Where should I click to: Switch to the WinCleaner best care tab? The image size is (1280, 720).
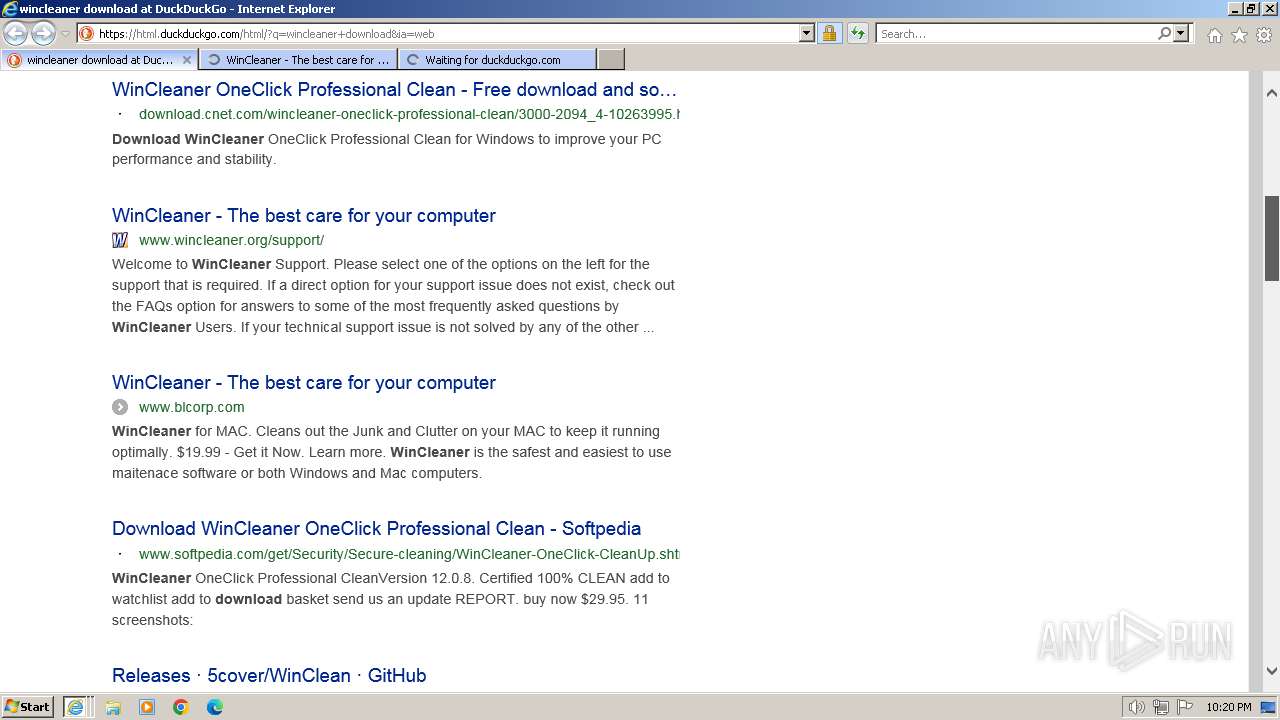pyautogui.click(x=298, y=59)
